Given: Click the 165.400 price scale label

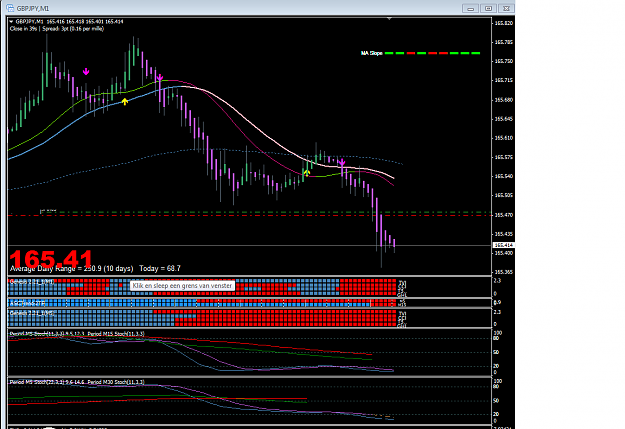Looking at the screenshot, I should pyautogui.click(x=504, y=253).
